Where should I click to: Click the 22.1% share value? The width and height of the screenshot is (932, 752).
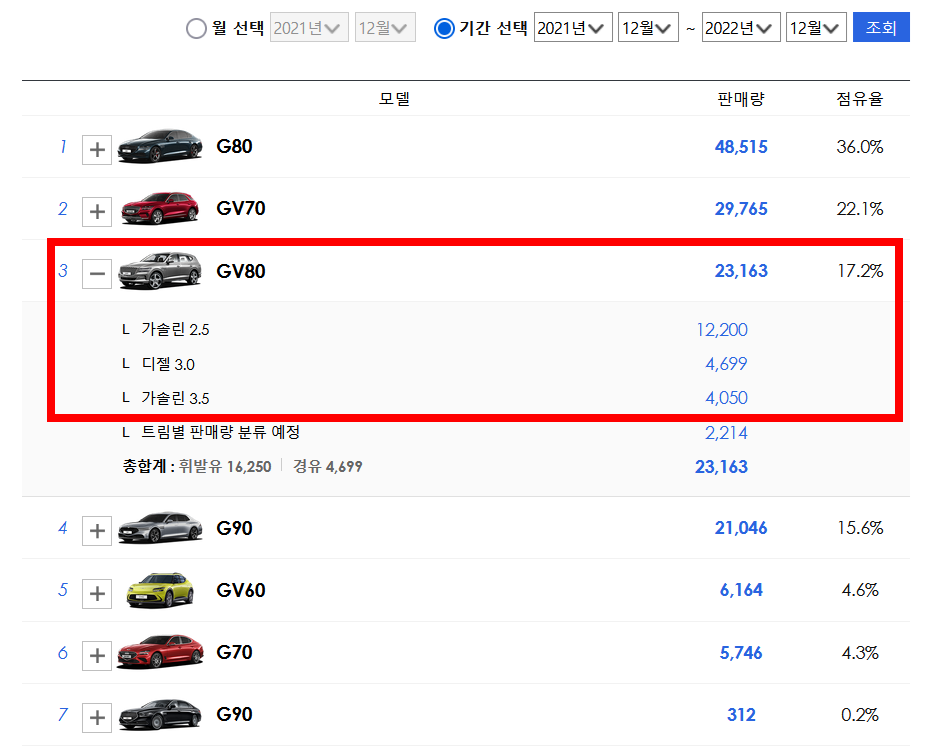[x=860, y=209]
